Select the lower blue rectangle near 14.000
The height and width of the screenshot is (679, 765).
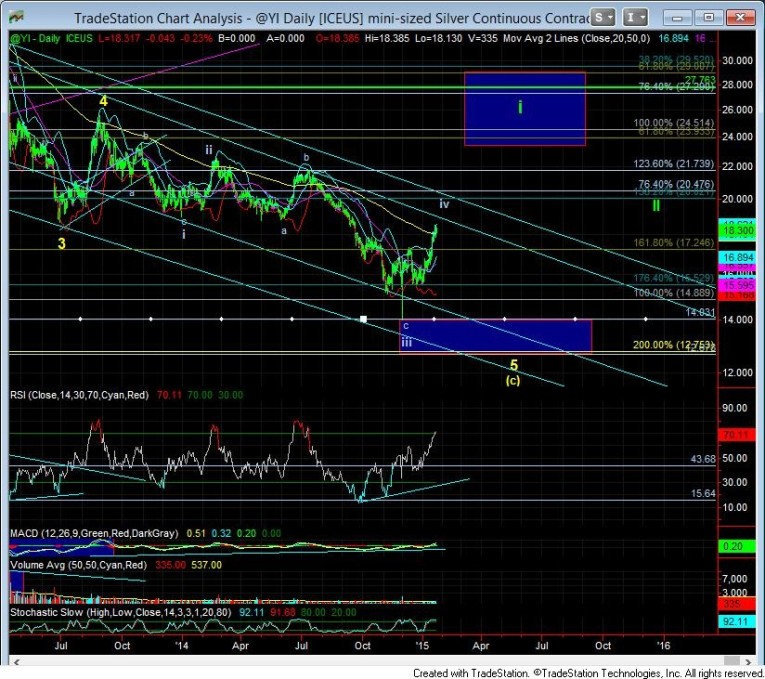tap(495, 336)
